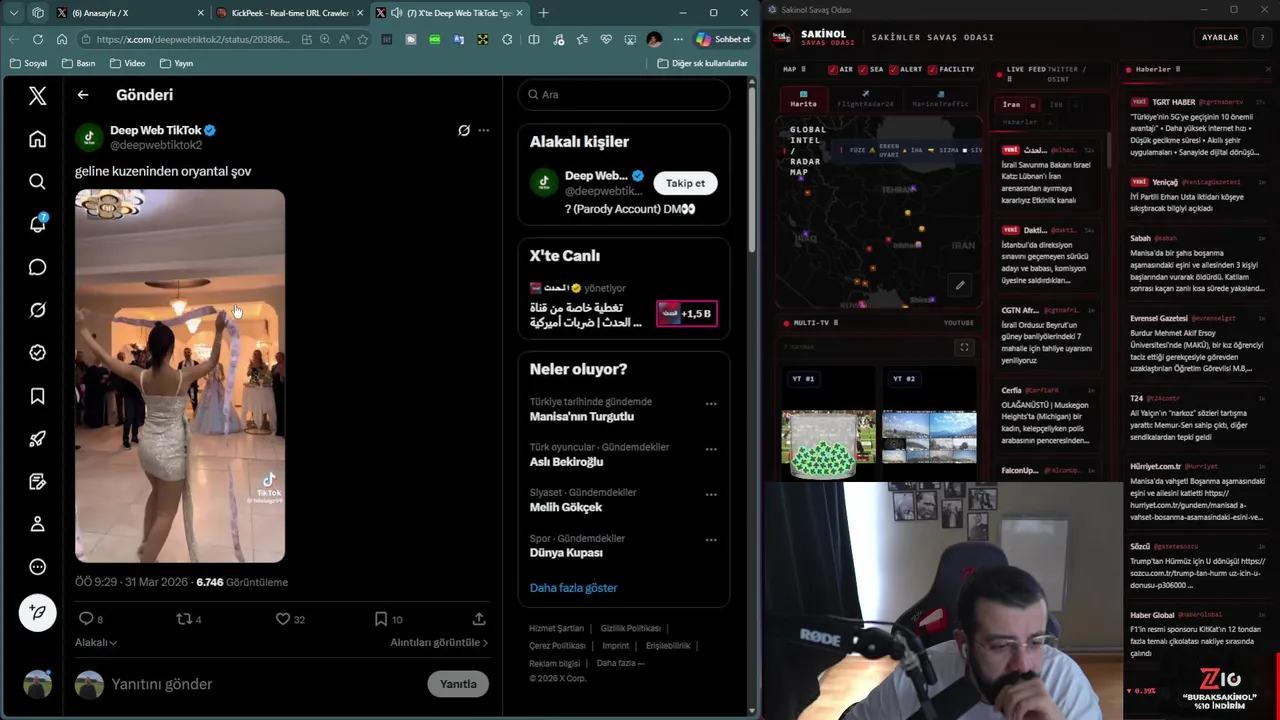
Task: Open Diğer sık kullanılanlar bookmarks folder
Action: [702, 63]
